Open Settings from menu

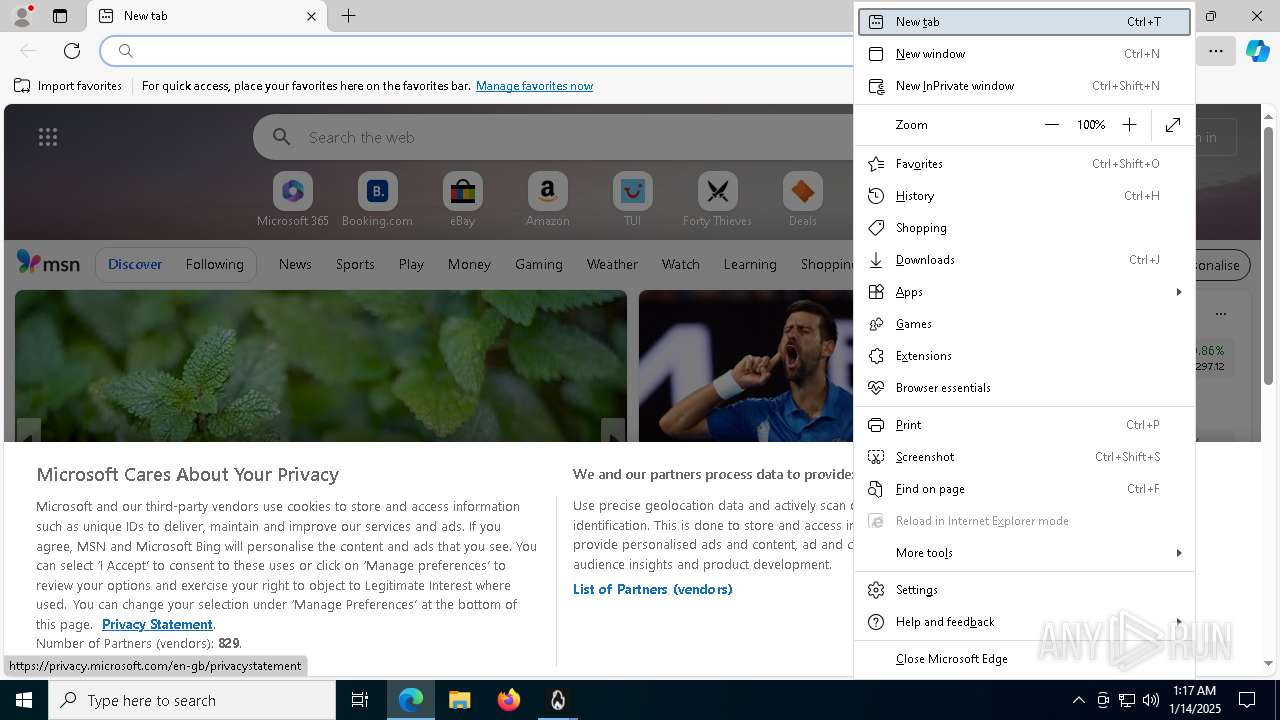[1025, 590]
